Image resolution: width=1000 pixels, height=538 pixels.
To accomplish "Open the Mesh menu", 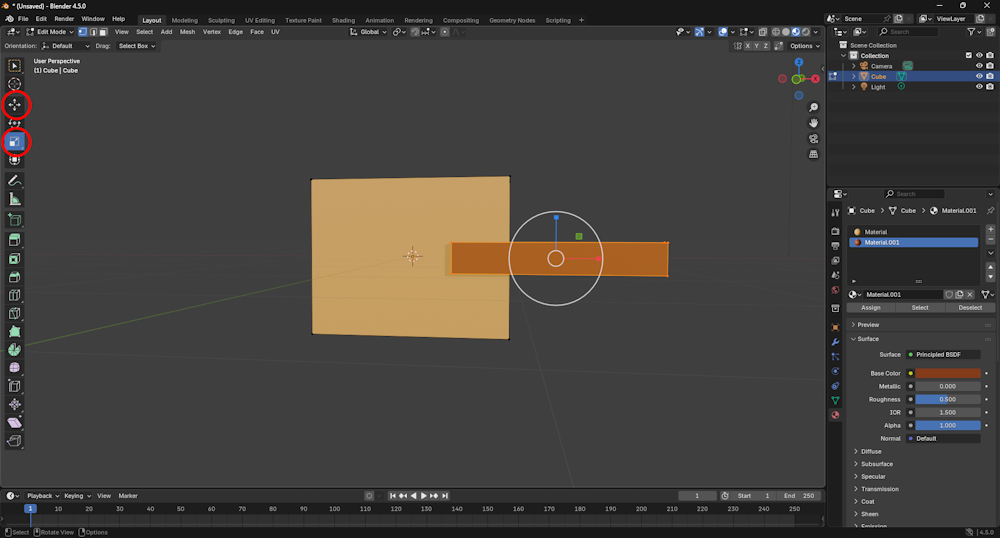I will (187, 32).
